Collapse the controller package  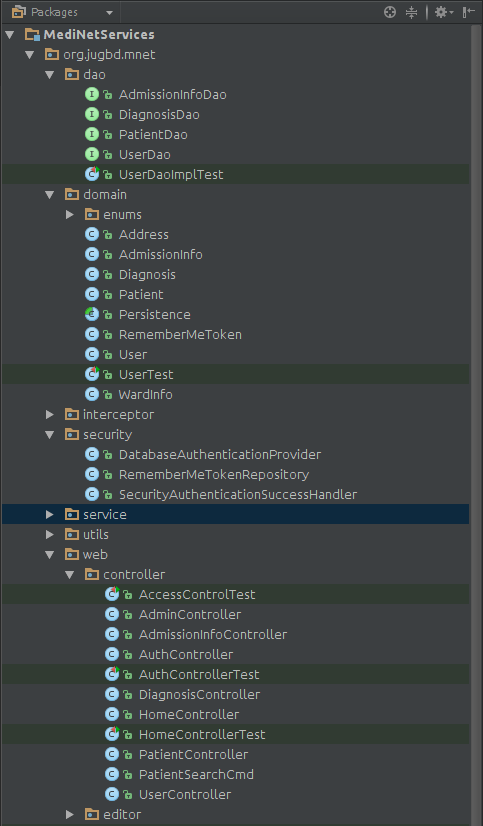(70, 575)
